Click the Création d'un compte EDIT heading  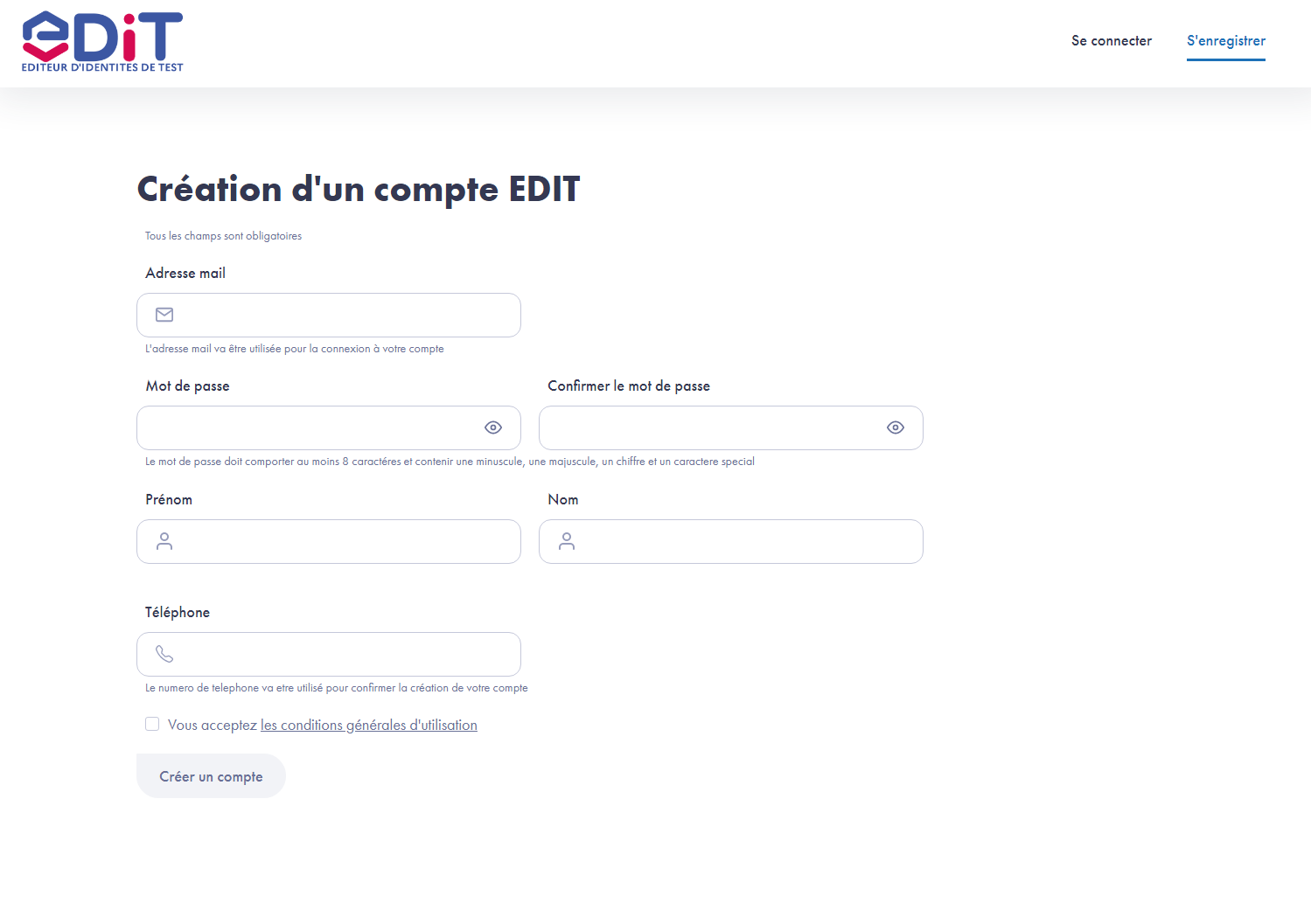358,189
